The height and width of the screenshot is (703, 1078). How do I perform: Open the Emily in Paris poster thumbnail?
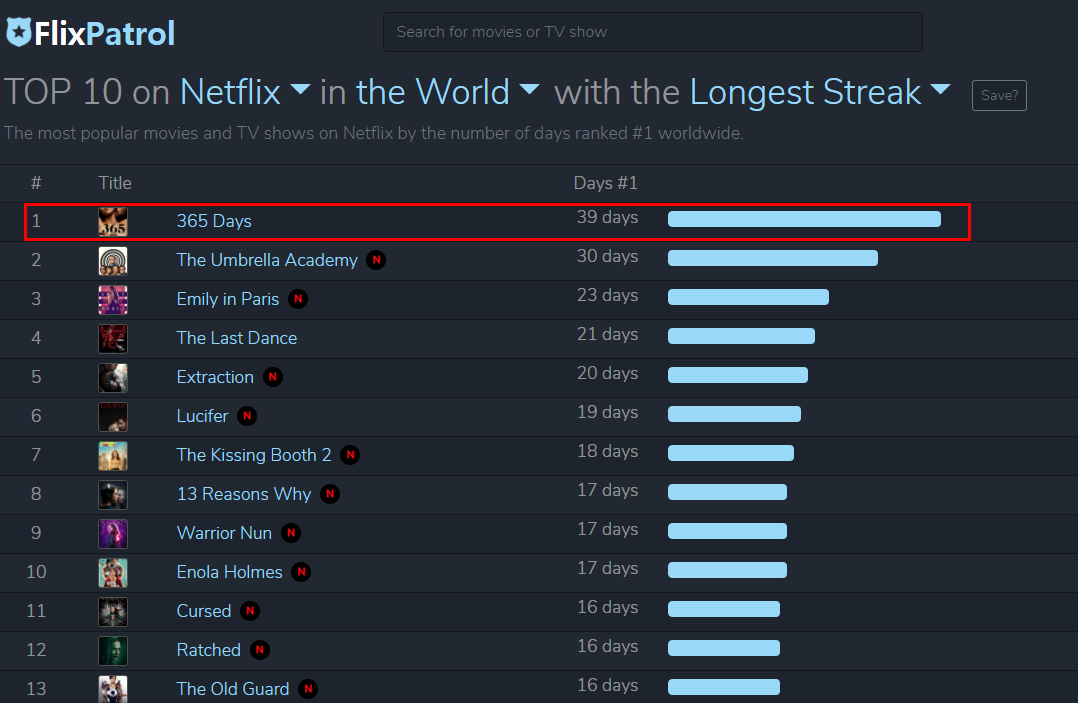[x=113, y=300]
